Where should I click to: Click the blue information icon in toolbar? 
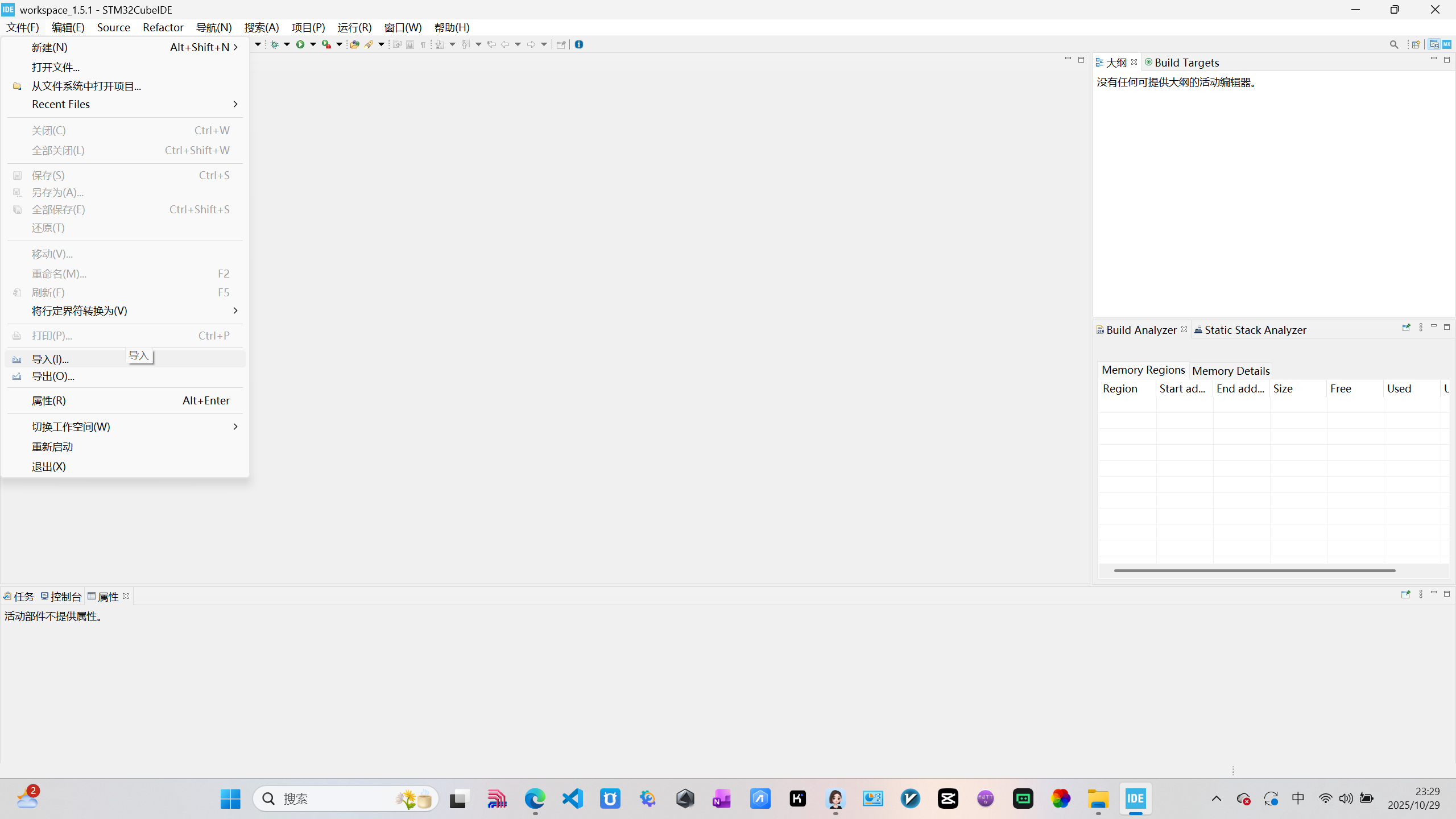pos(579,44)
